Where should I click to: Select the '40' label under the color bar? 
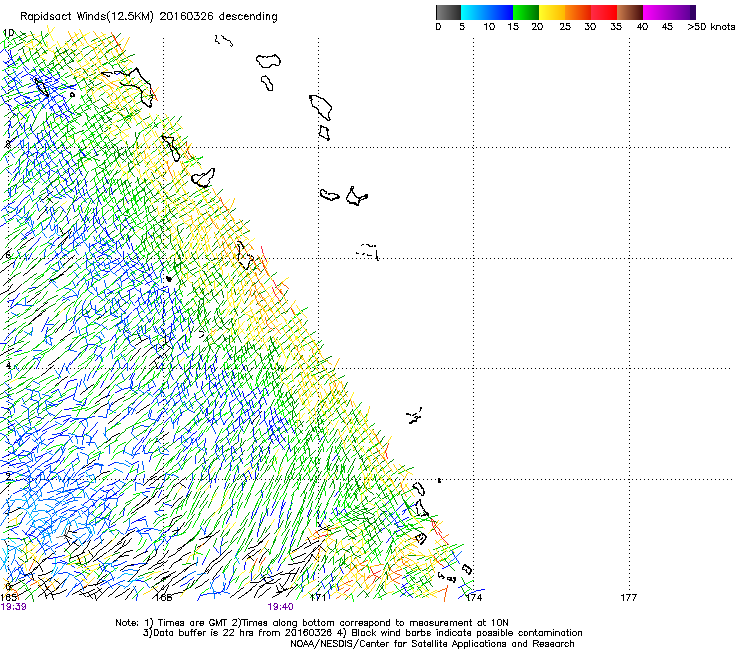point(642,27)
